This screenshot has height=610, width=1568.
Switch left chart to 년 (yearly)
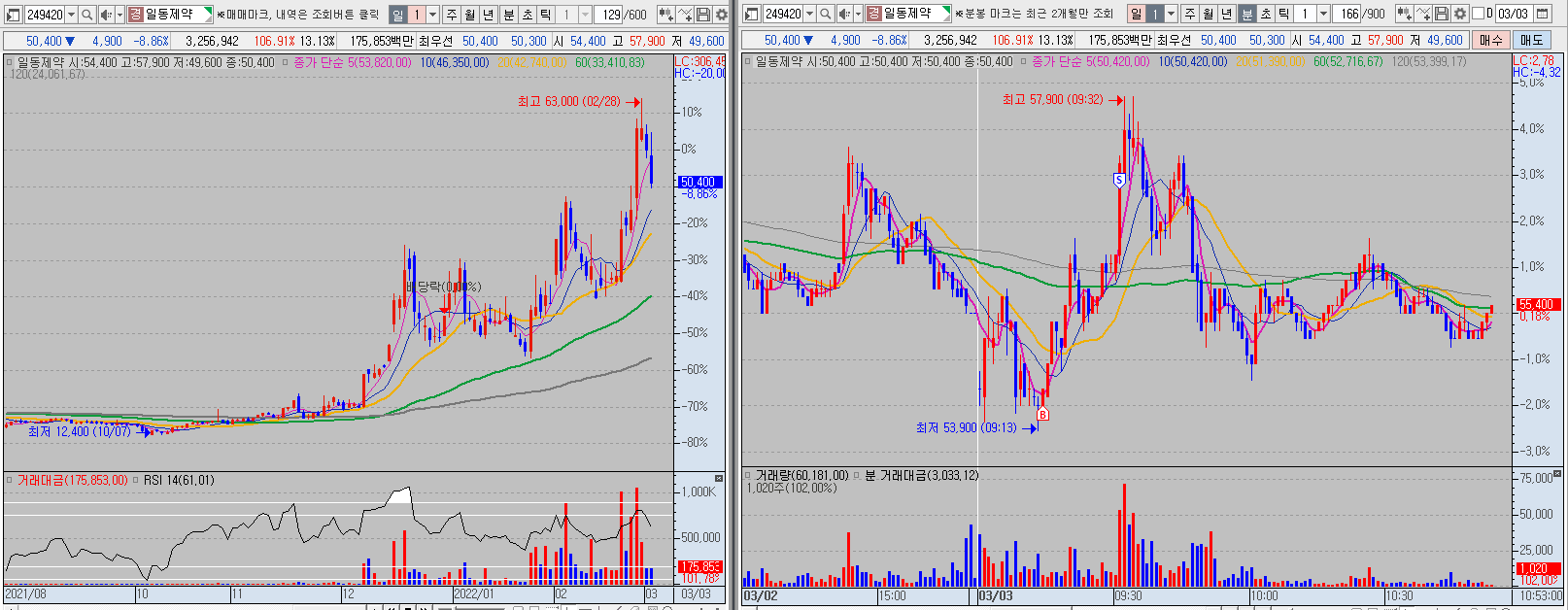489,15
